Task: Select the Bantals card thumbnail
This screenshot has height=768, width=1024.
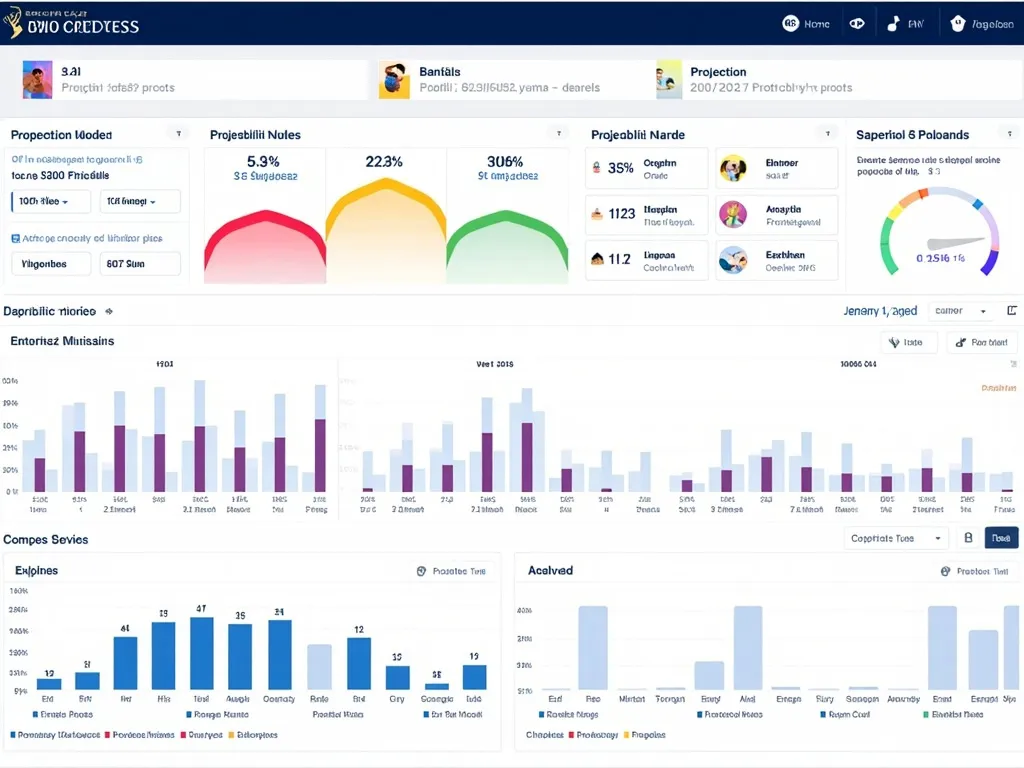Action: pyautogui.click(x=394, y=80)
